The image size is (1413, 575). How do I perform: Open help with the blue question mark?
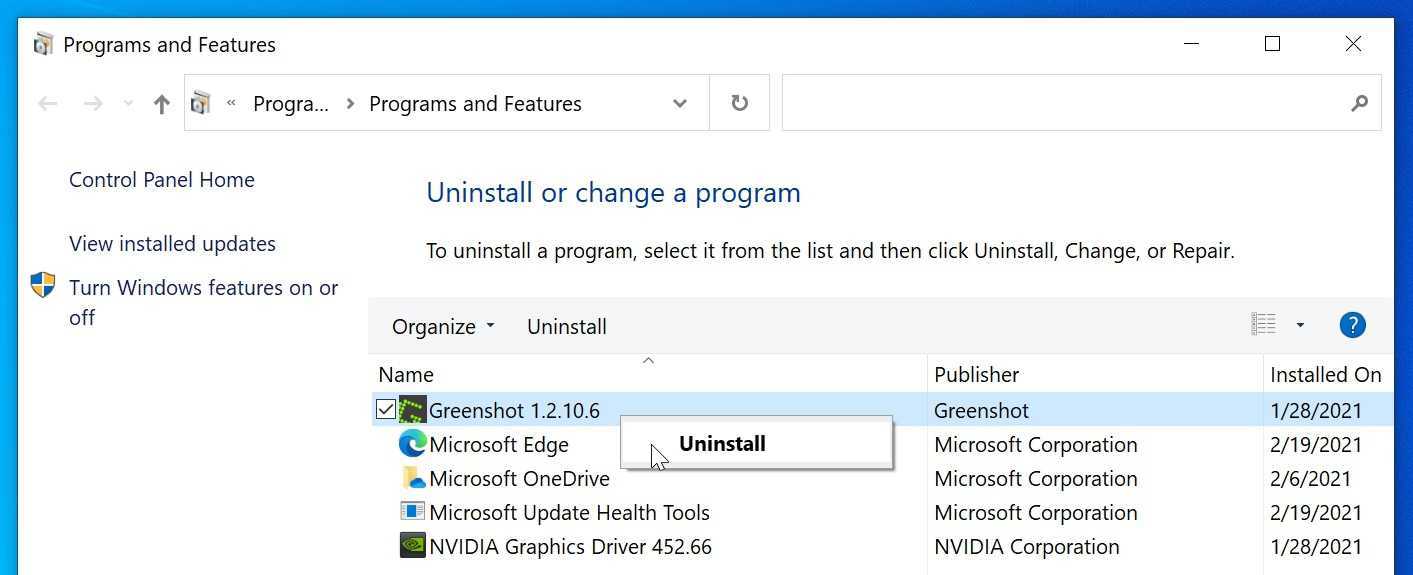click(1352, 325)
